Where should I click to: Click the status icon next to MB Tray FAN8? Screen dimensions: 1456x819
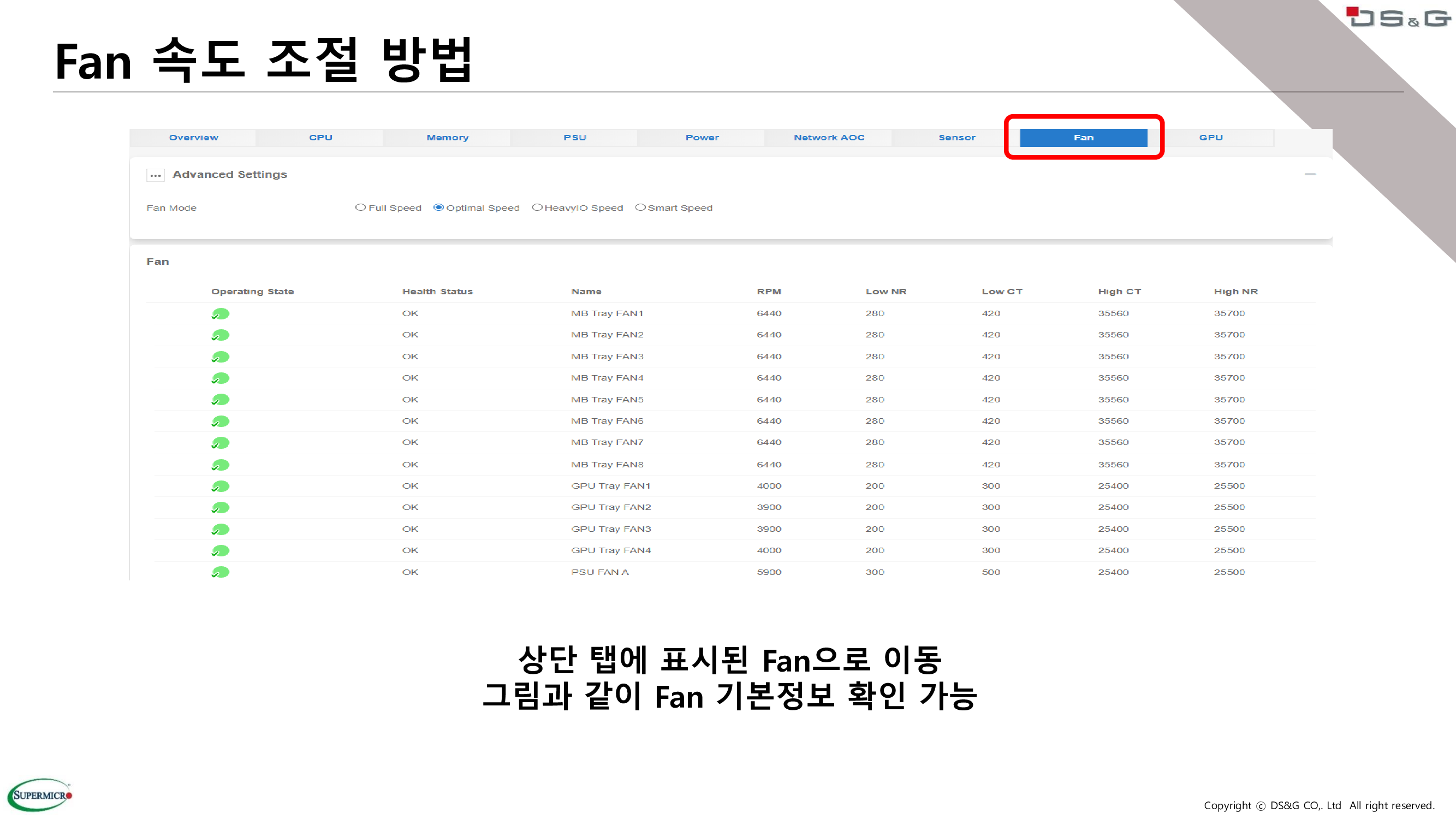221,464
